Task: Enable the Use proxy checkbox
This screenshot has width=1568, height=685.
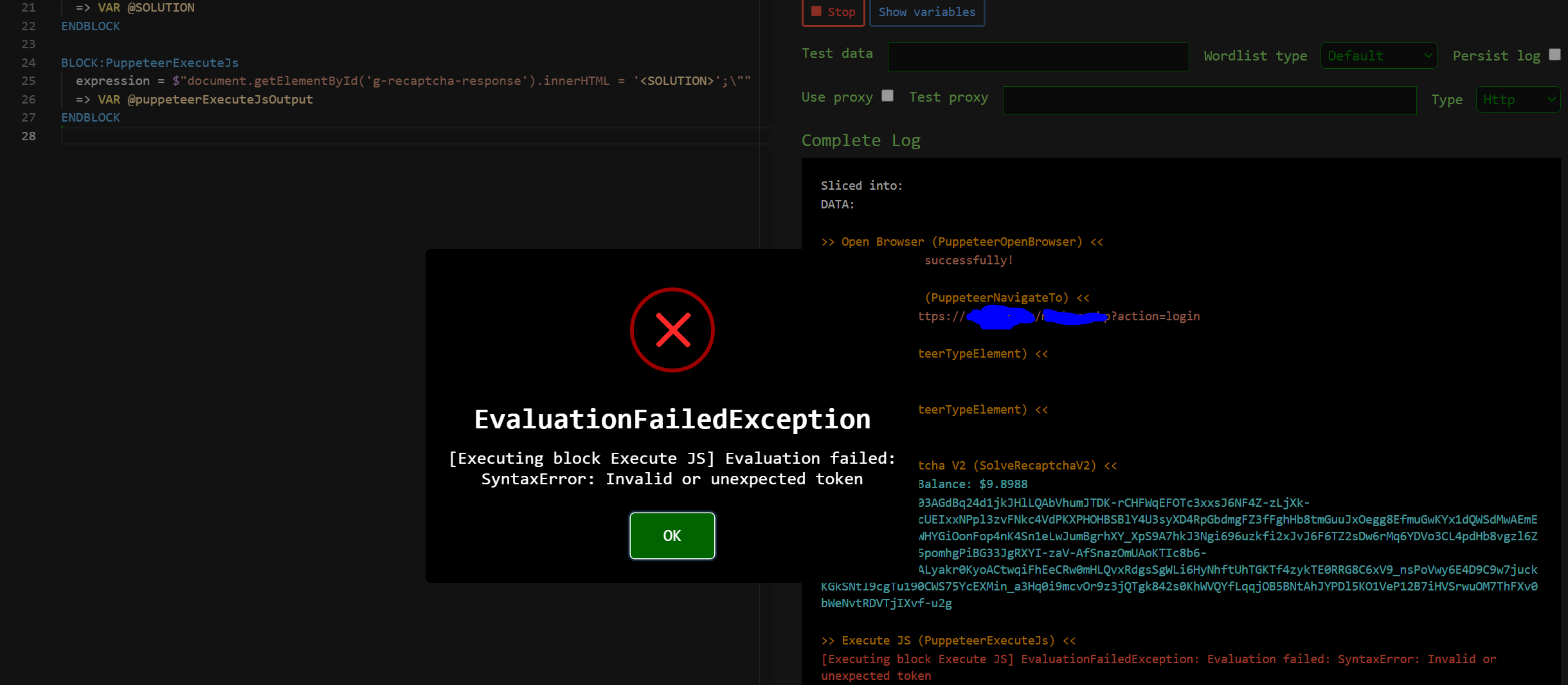Action: point(887,96)
